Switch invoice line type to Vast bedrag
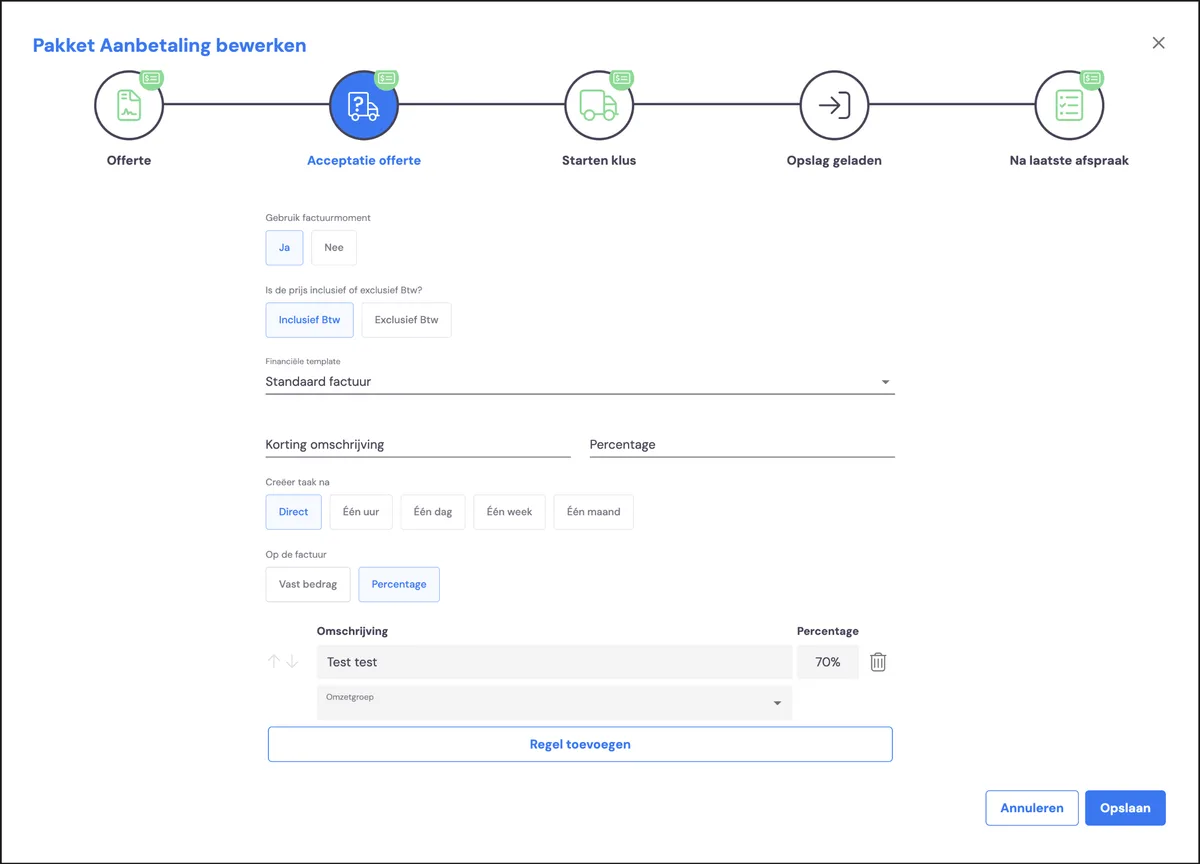 click(x=308, y=584)
